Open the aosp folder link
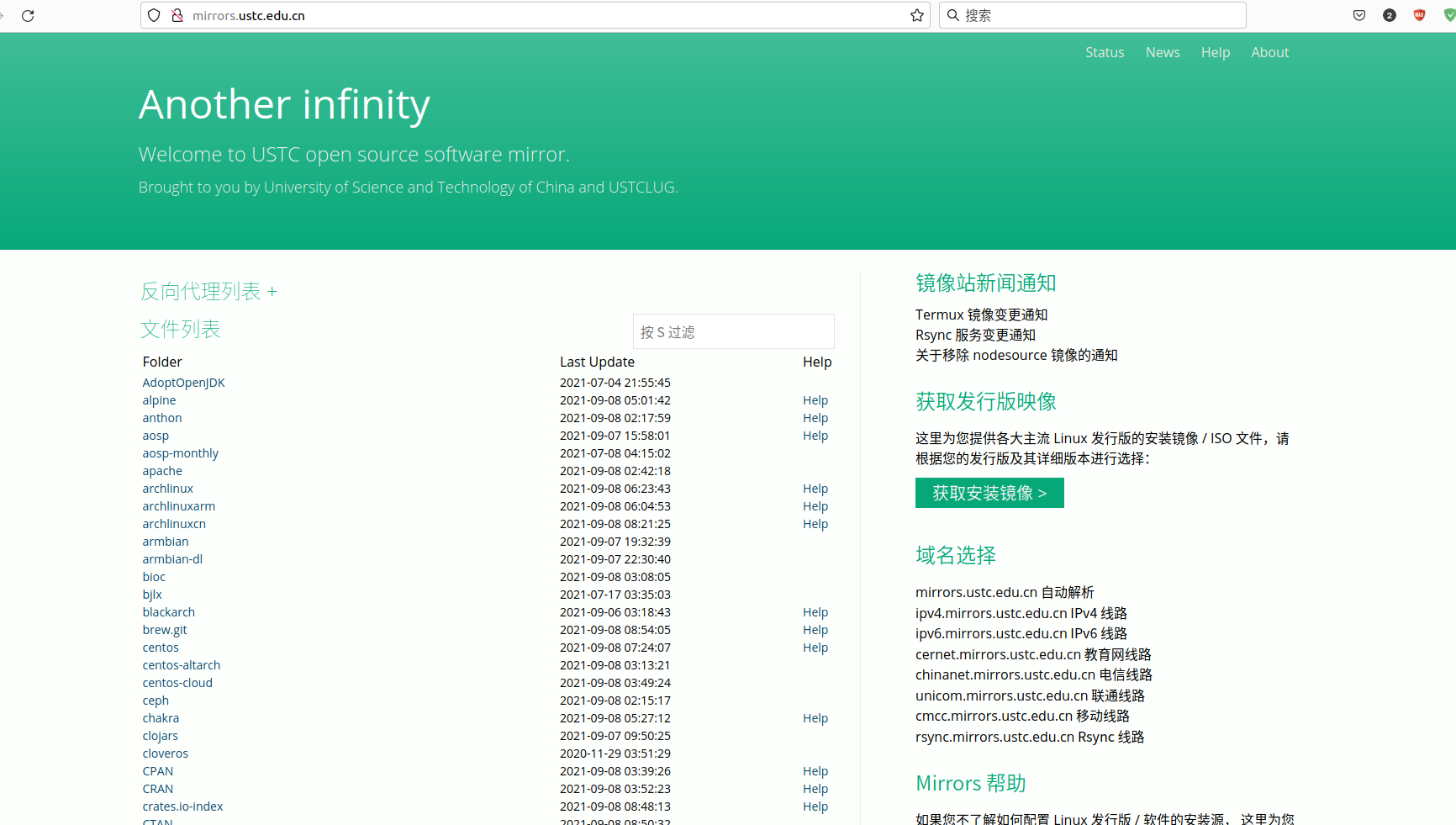Screen dimensions: 1456x825 coord(156,436)
